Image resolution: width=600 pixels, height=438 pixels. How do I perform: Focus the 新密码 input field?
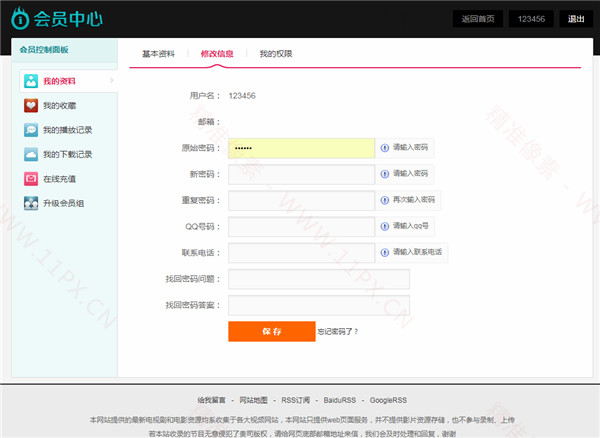(302, 174)
